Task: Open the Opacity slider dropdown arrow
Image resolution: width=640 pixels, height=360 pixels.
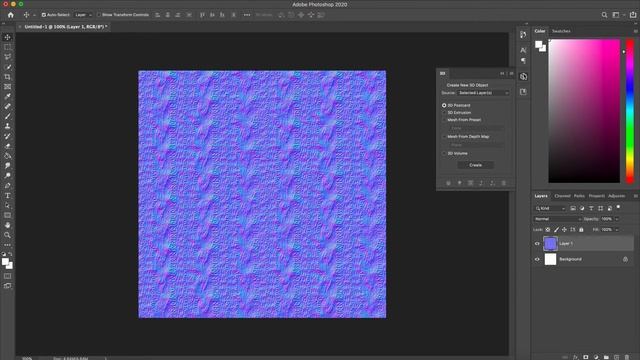Action: coord(617,219)
